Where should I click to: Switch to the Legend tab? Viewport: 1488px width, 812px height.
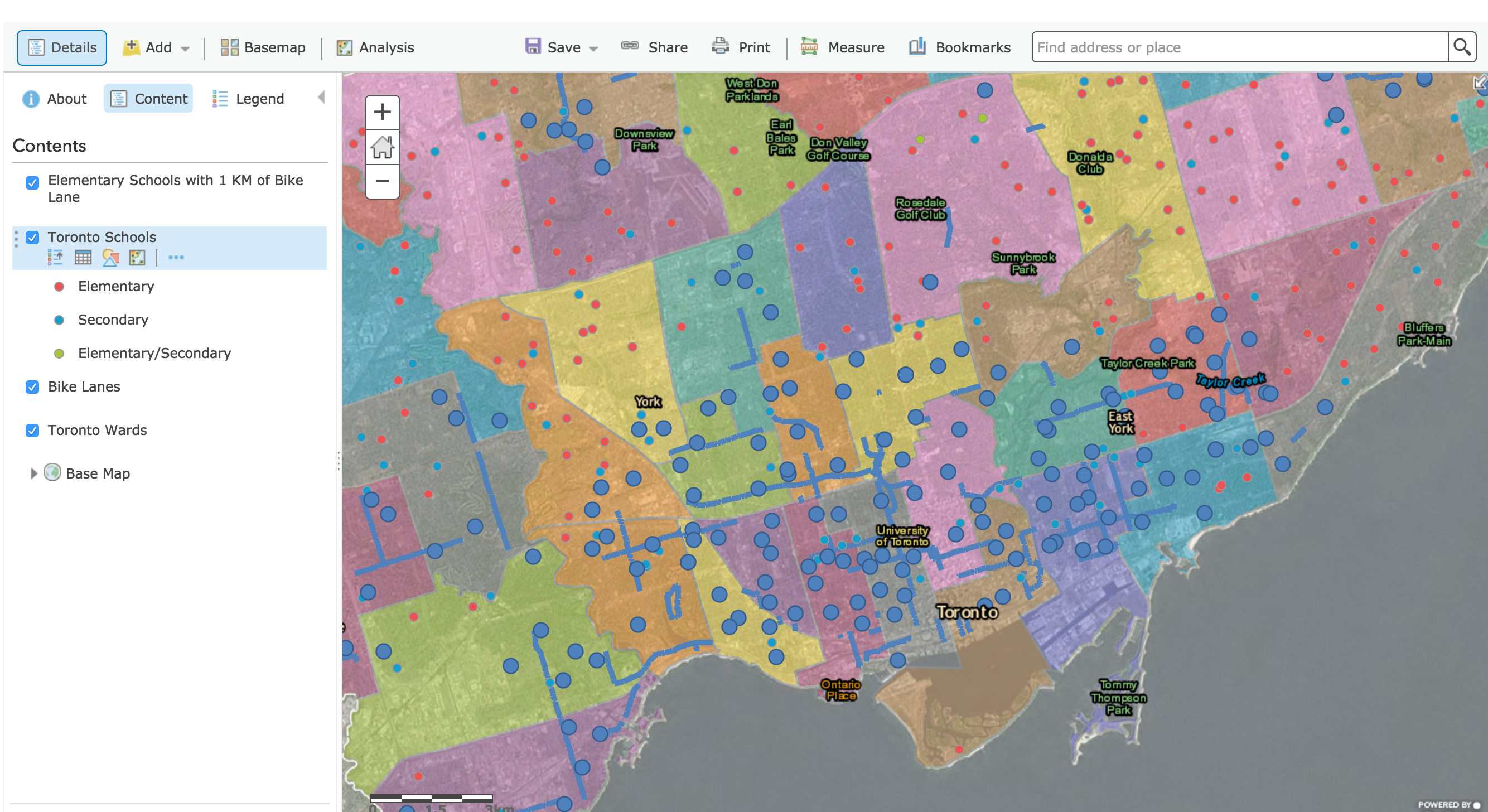point(248,99)
